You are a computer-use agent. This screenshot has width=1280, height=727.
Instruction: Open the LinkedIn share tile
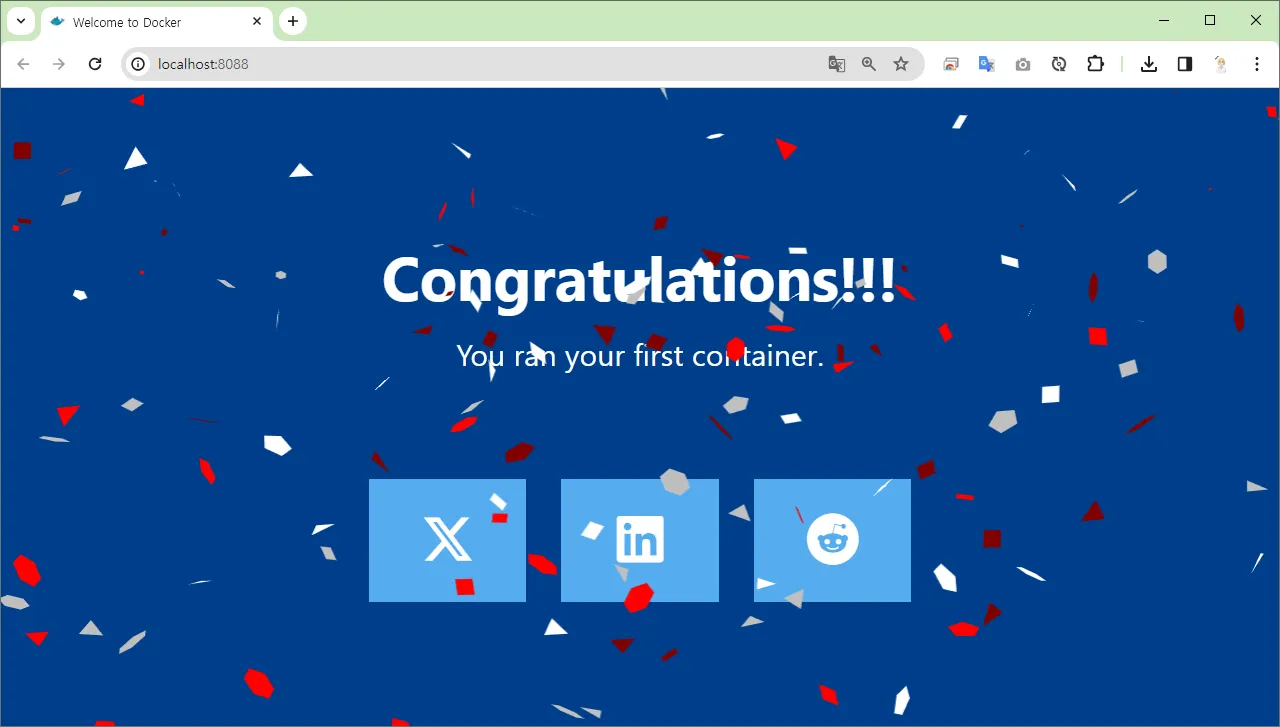pyautogui.click(x=640, y=540)
